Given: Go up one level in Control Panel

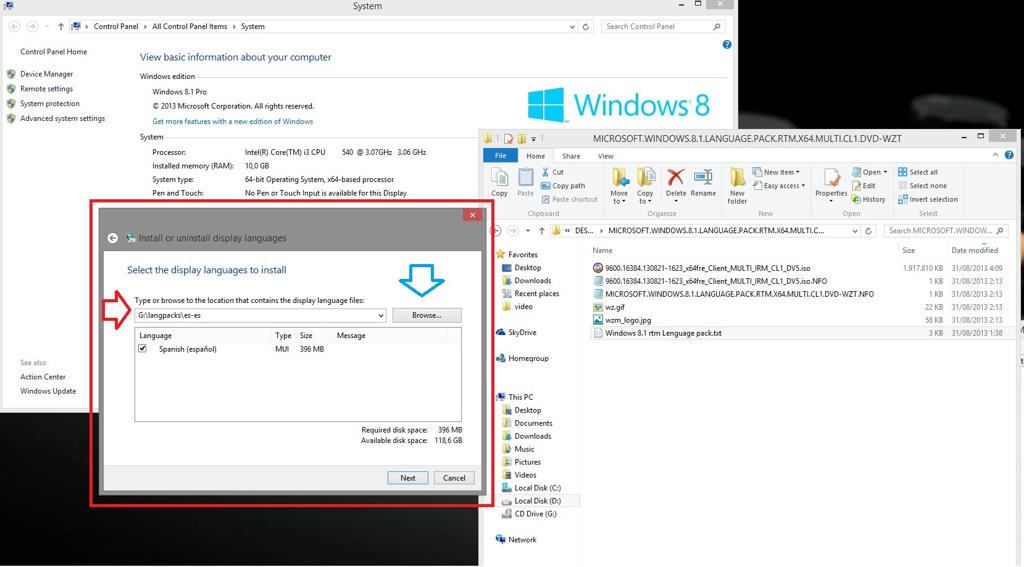Looking at the screenshot, I should (61, 27).
